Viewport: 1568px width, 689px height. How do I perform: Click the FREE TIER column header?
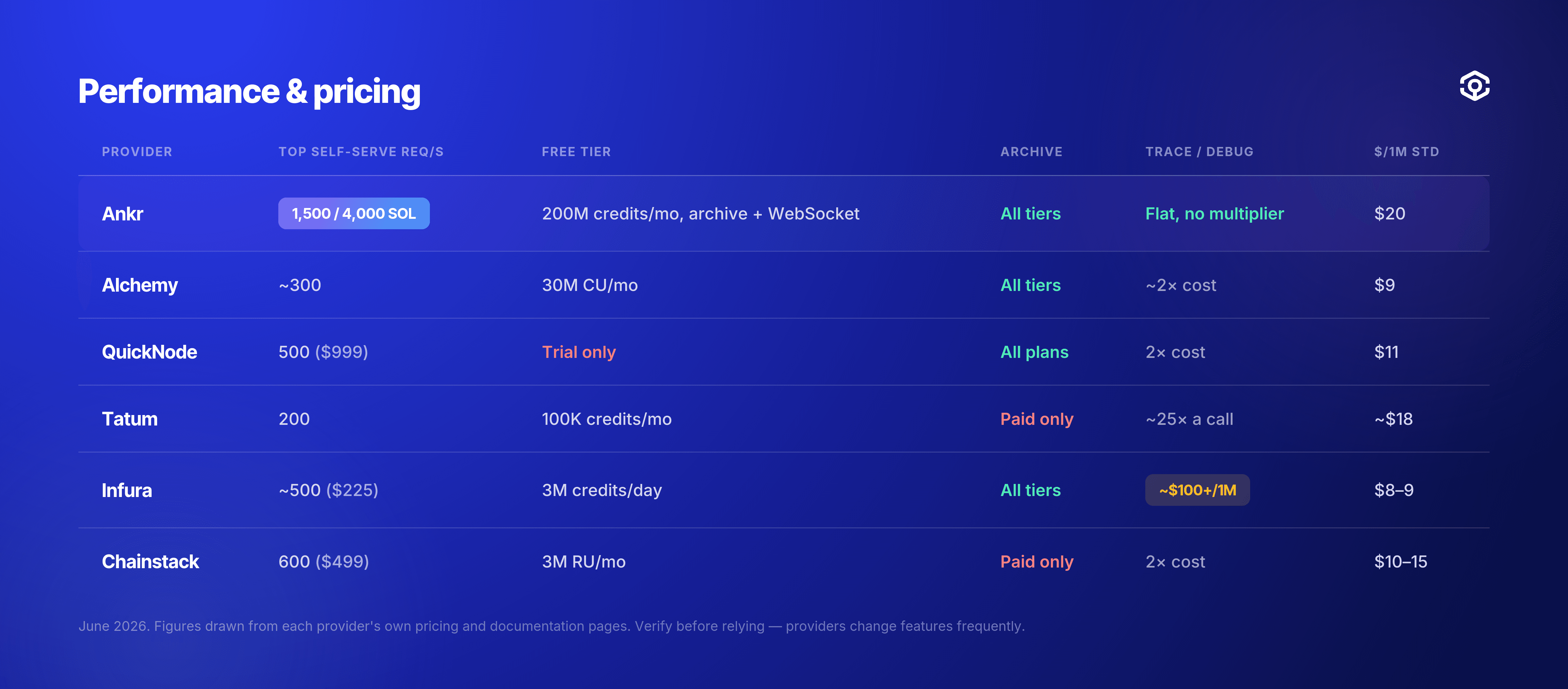(576, 152)
